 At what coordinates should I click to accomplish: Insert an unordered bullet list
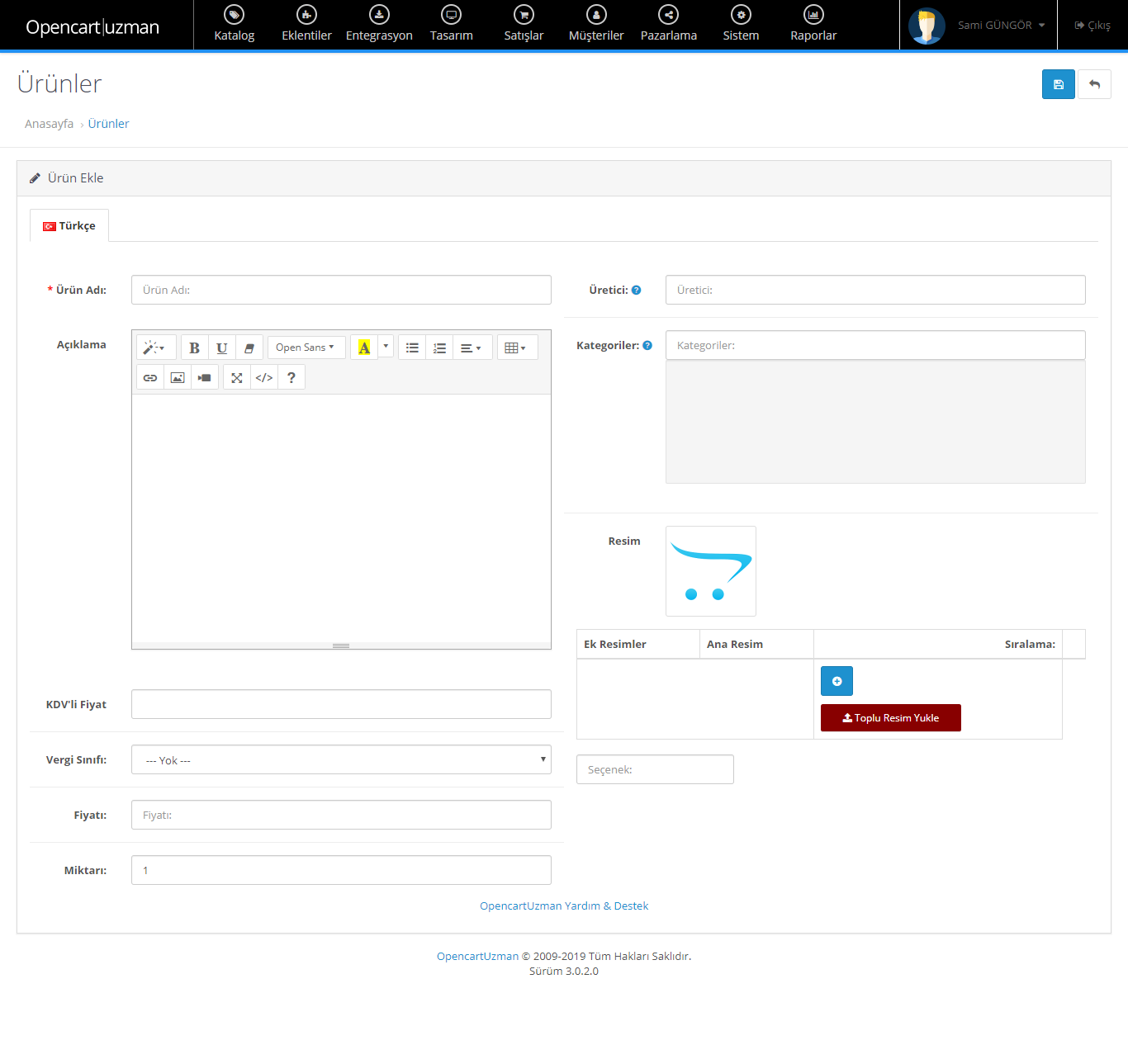tap(412, 348)
